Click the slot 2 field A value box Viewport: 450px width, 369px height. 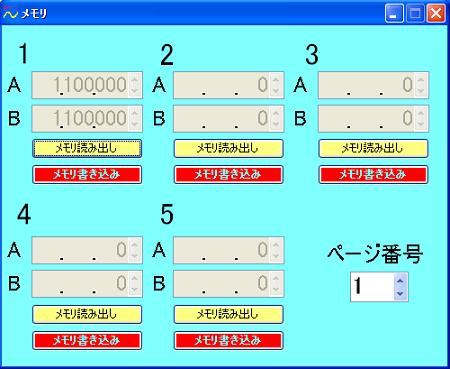(x=228, y=85)
